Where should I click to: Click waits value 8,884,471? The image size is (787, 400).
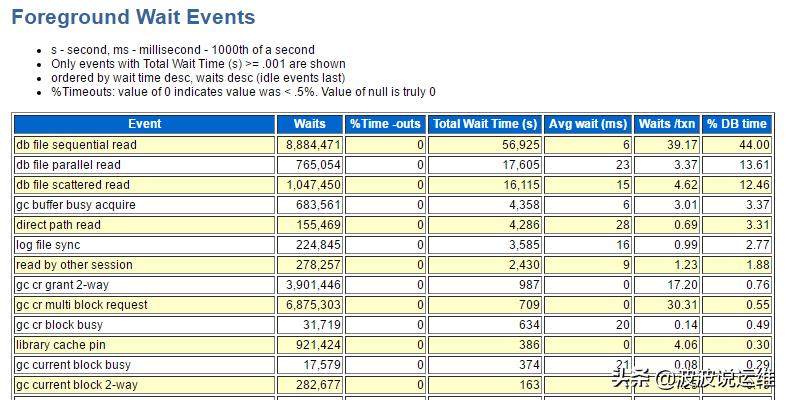pos(313,145)
